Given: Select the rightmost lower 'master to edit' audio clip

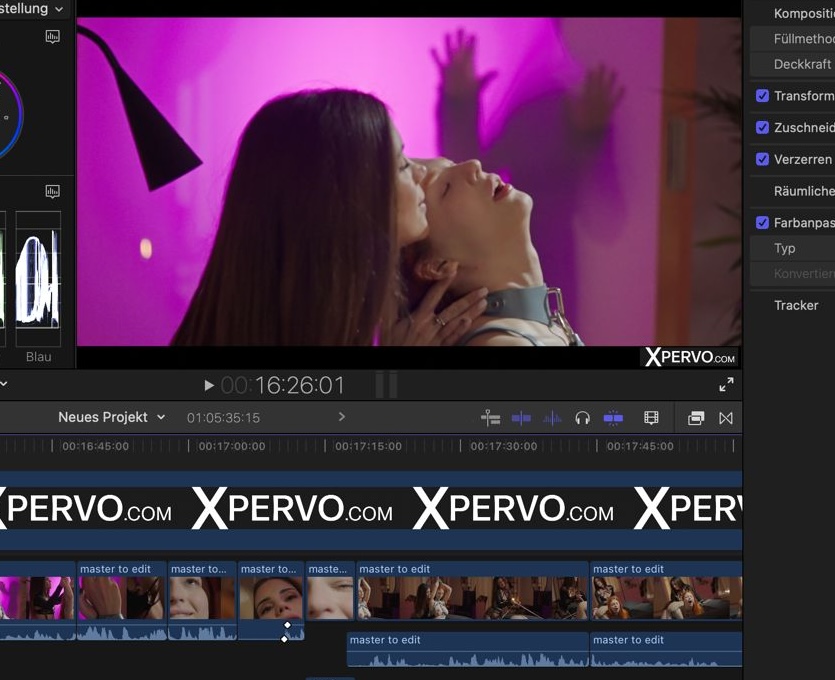Looking at the screenshot, I should pos(666,650).
